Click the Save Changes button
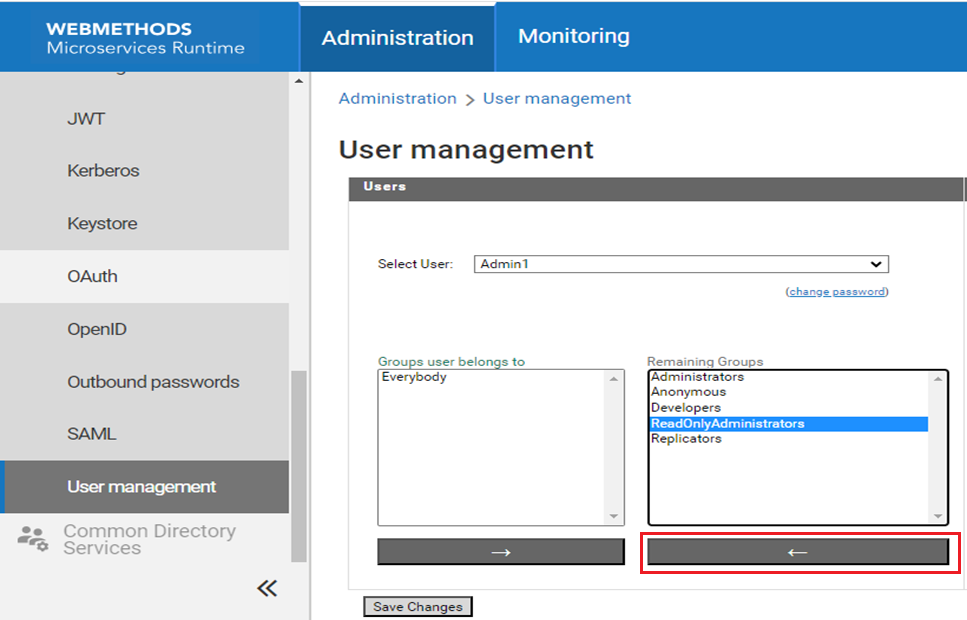967x620 pixels. pos(417,607)
